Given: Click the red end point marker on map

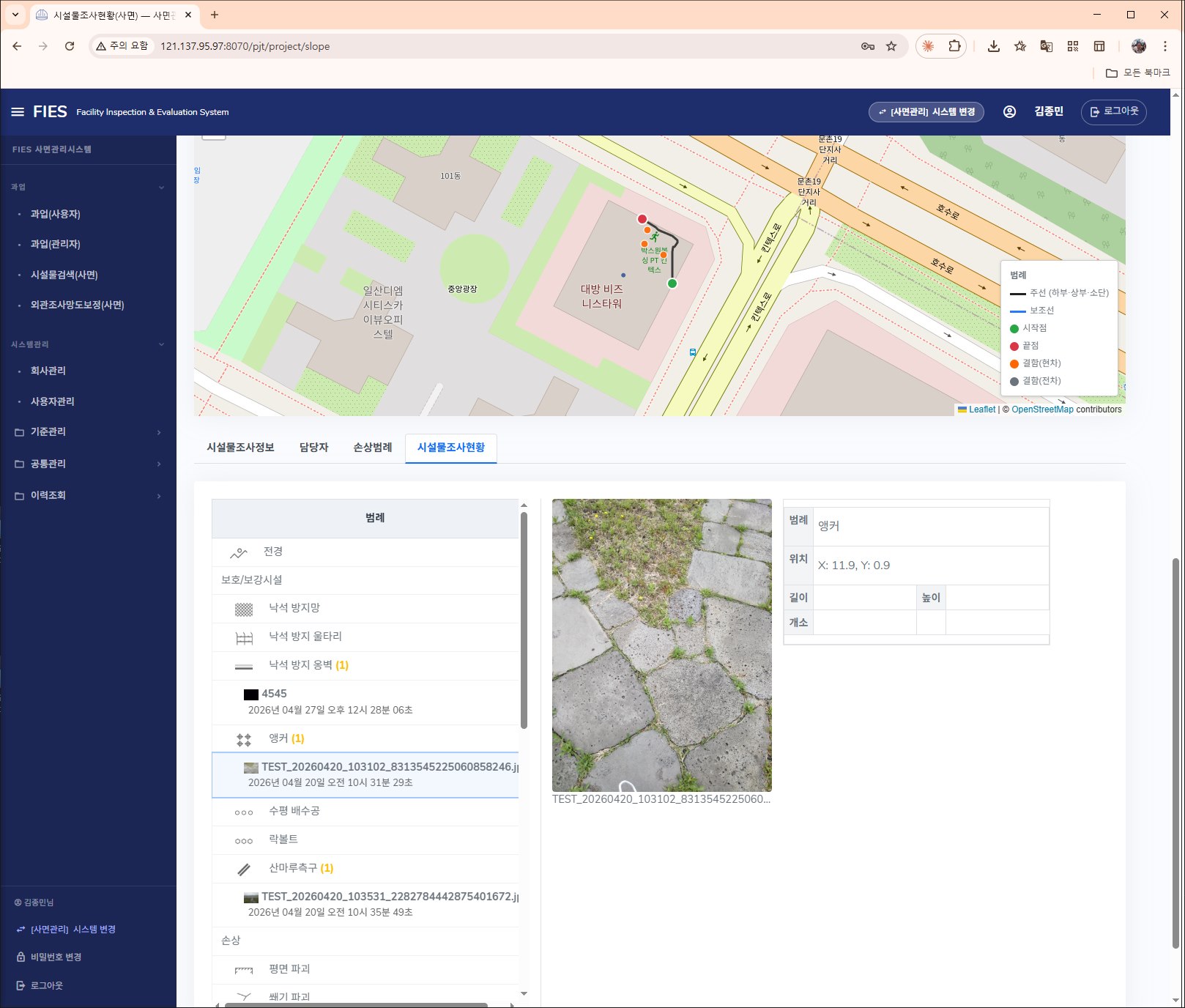Looking at the screenshot, I should 642,219.
